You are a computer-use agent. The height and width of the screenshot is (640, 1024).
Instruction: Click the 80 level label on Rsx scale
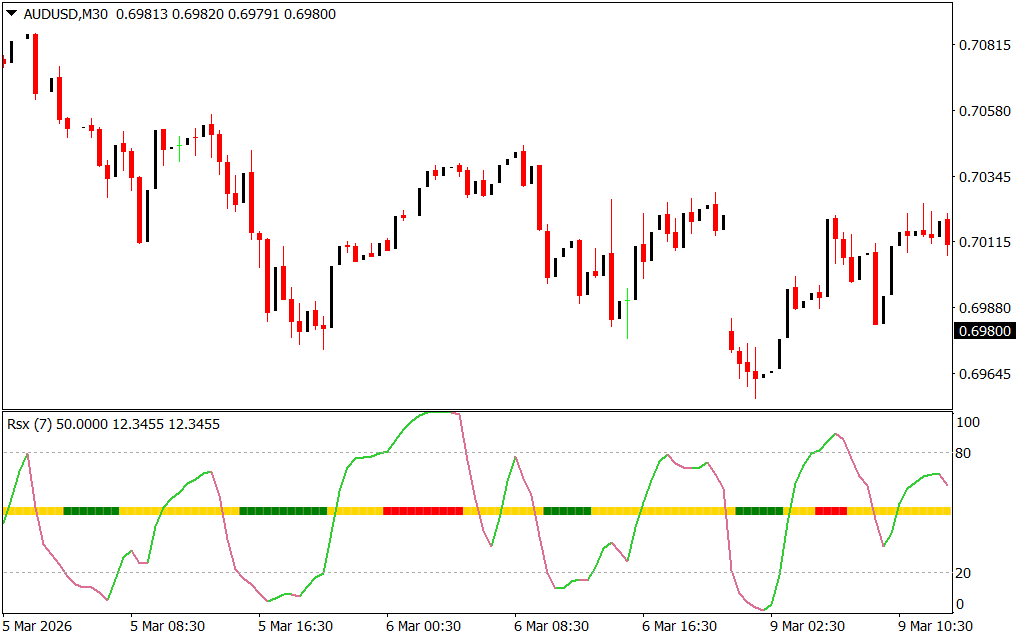(x=966, y=453)
